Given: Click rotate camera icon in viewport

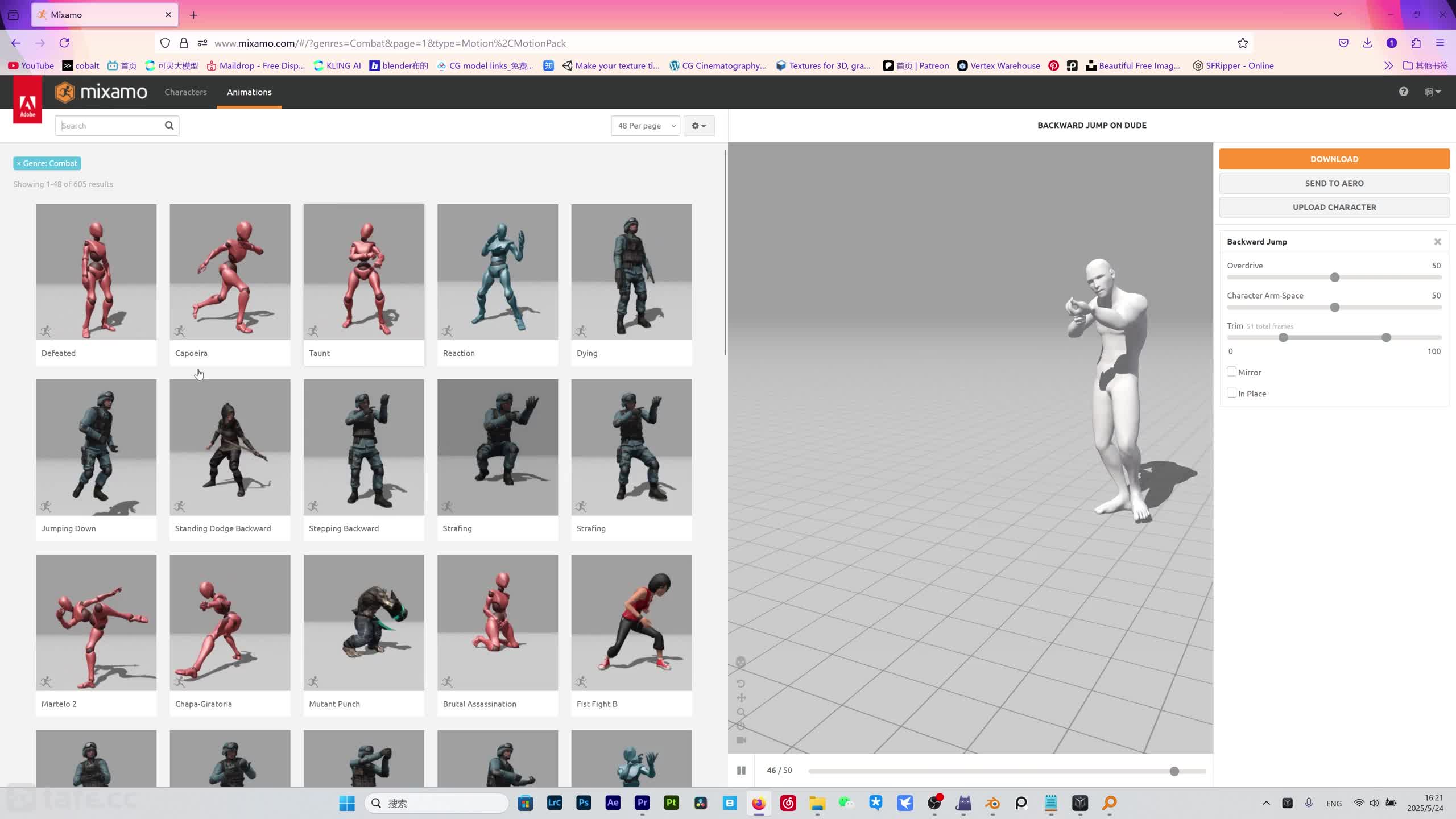Looking at the screenshot, I should [x=741, y=684].
